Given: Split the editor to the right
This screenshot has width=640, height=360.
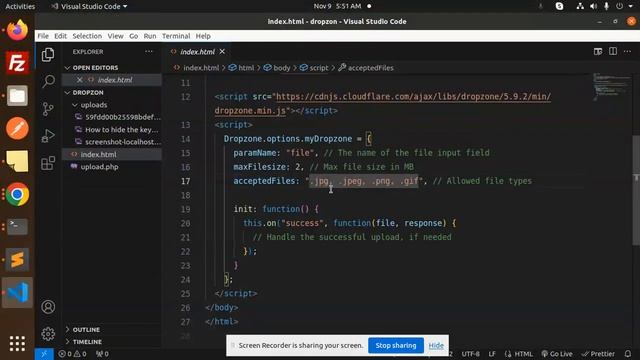Looking at the screenshot, I should tap(613, 51).
